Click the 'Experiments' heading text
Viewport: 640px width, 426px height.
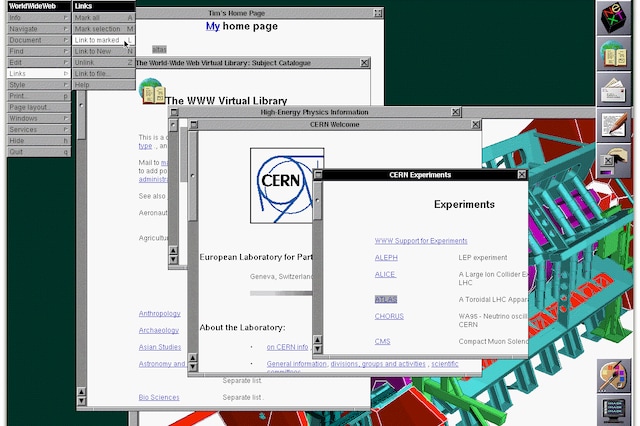464,204
